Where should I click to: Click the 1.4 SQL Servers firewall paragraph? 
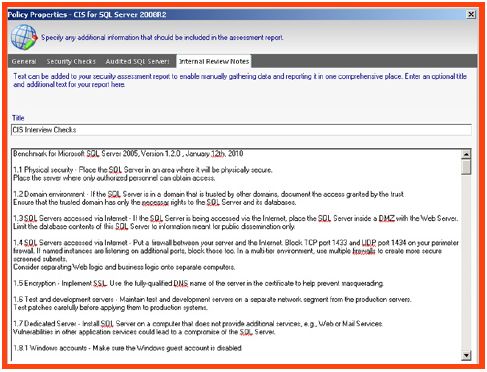236,251
